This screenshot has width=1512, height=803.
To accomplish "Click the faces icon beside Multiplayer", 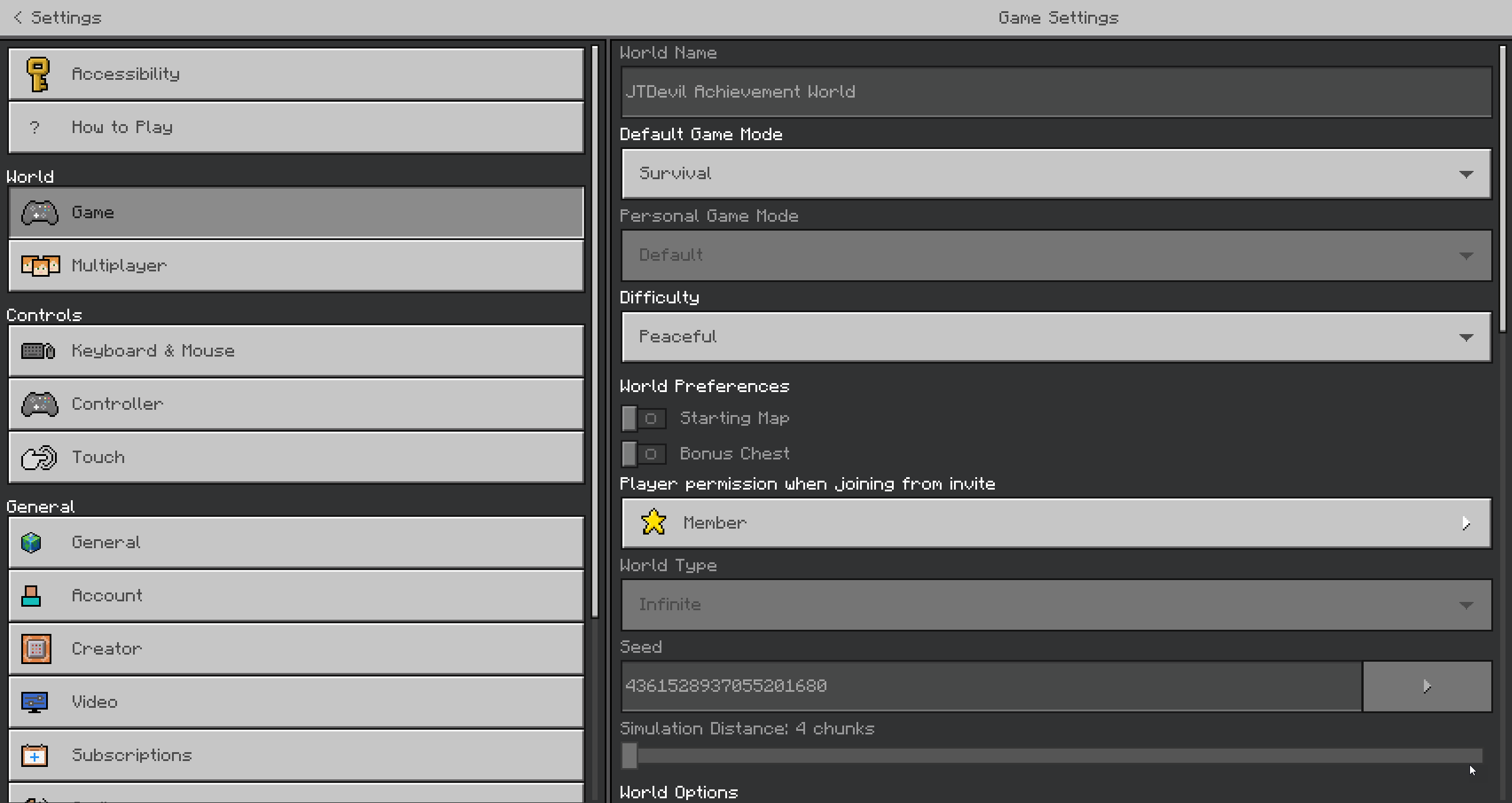I will click(x=40, y=265).
